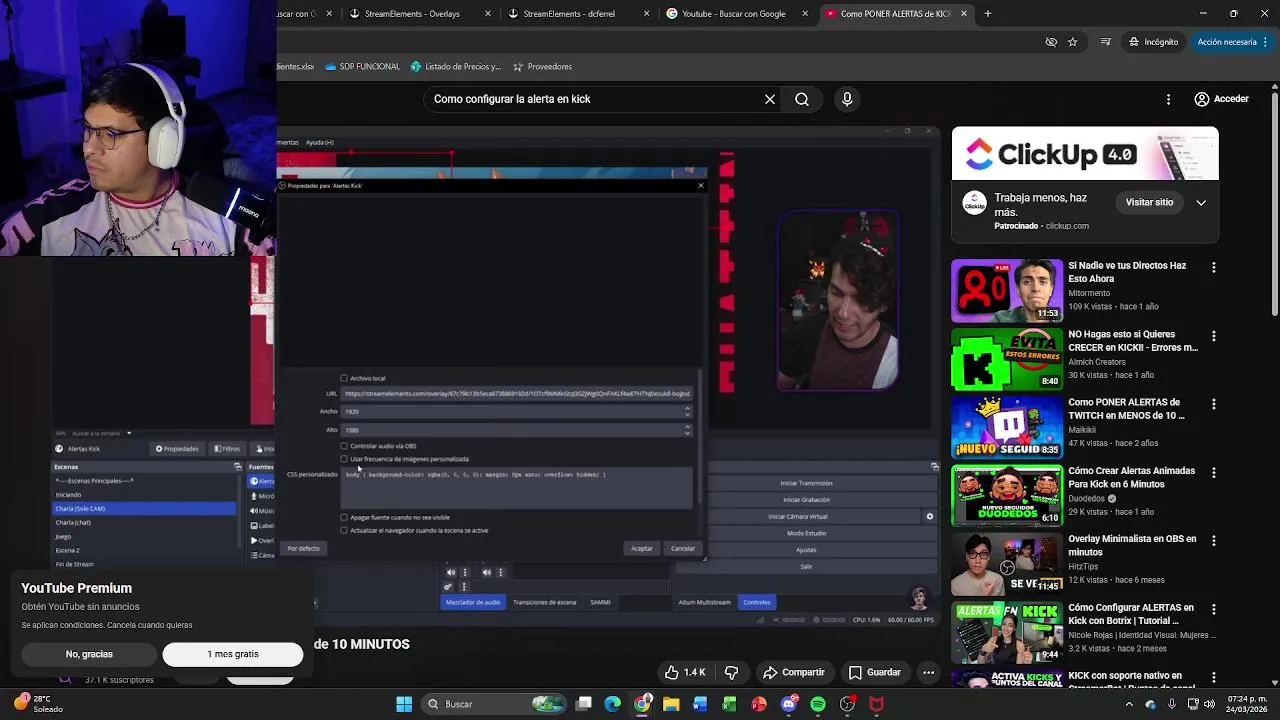Click the Ancho value spinner arrows
Image resolution: width=1280 pixels, height=720 pixels.
687,411
